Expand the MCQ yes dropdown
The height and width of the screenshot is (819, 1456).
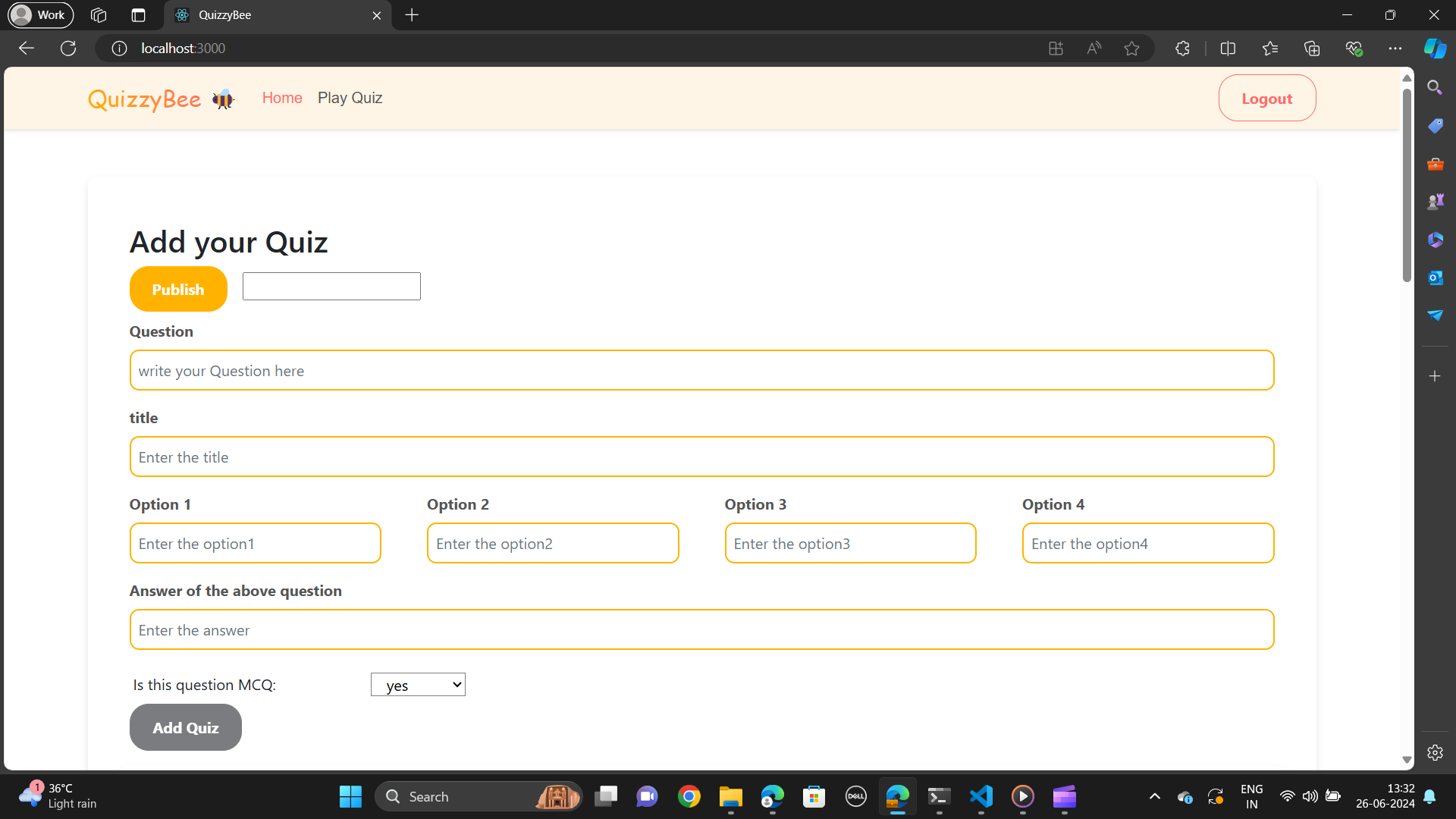pyautogui.click(x=418, y=685)
